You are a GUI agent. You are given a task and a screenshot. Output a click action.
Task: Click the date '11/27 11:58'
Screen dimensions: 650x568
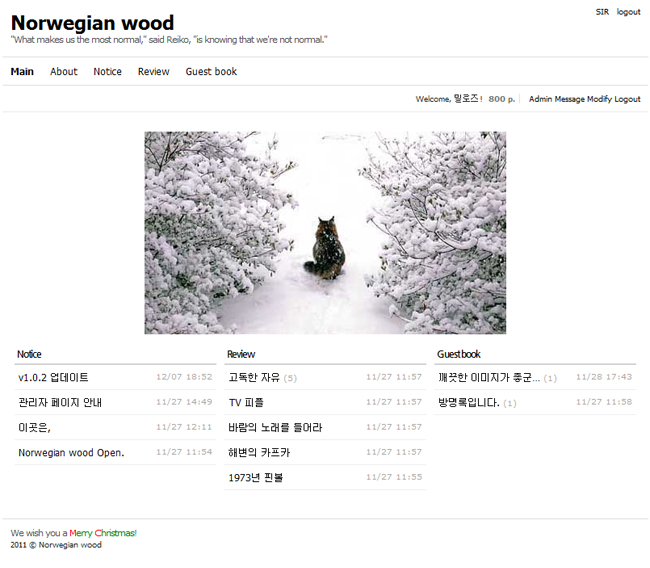tap(604, 402)
